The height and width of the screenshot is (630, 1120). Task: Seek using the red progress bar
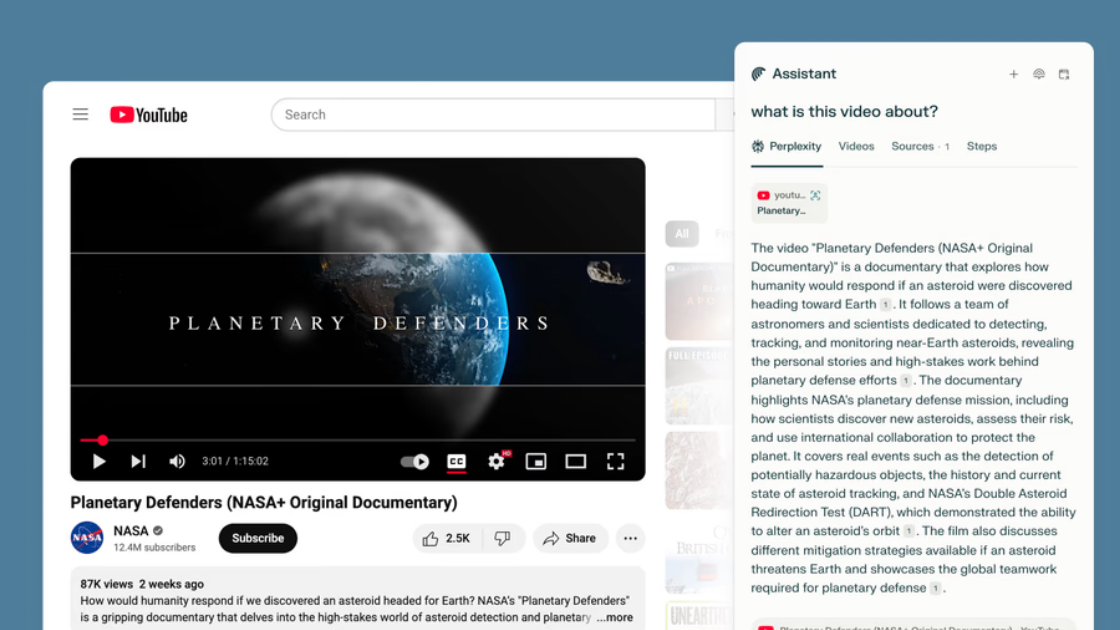[x=358, y=440]
